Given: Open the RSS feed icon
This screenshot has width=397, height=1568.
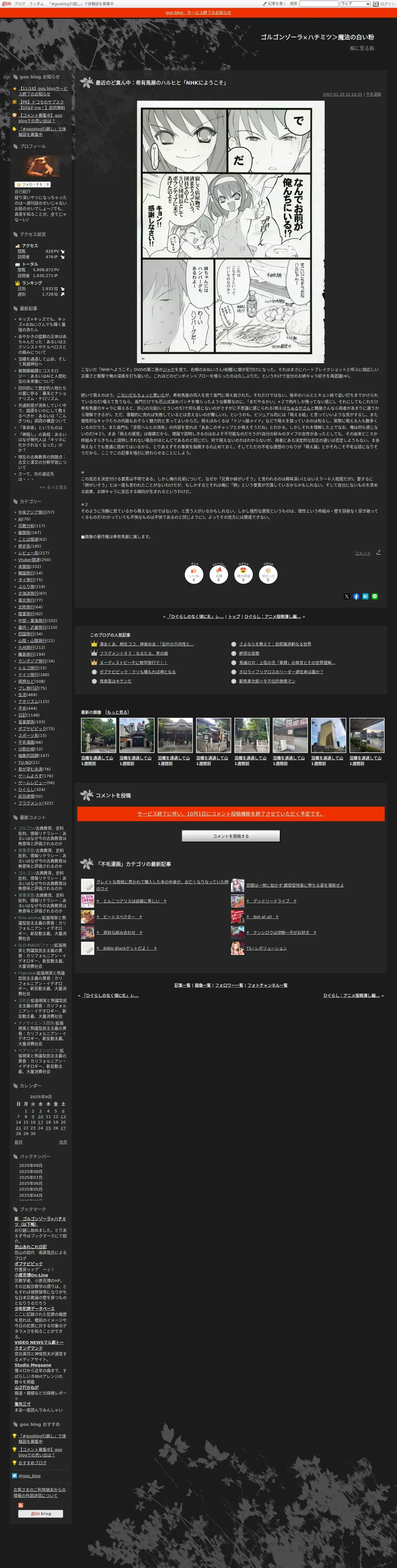Looking at the screenshot, I should 21,1505.
